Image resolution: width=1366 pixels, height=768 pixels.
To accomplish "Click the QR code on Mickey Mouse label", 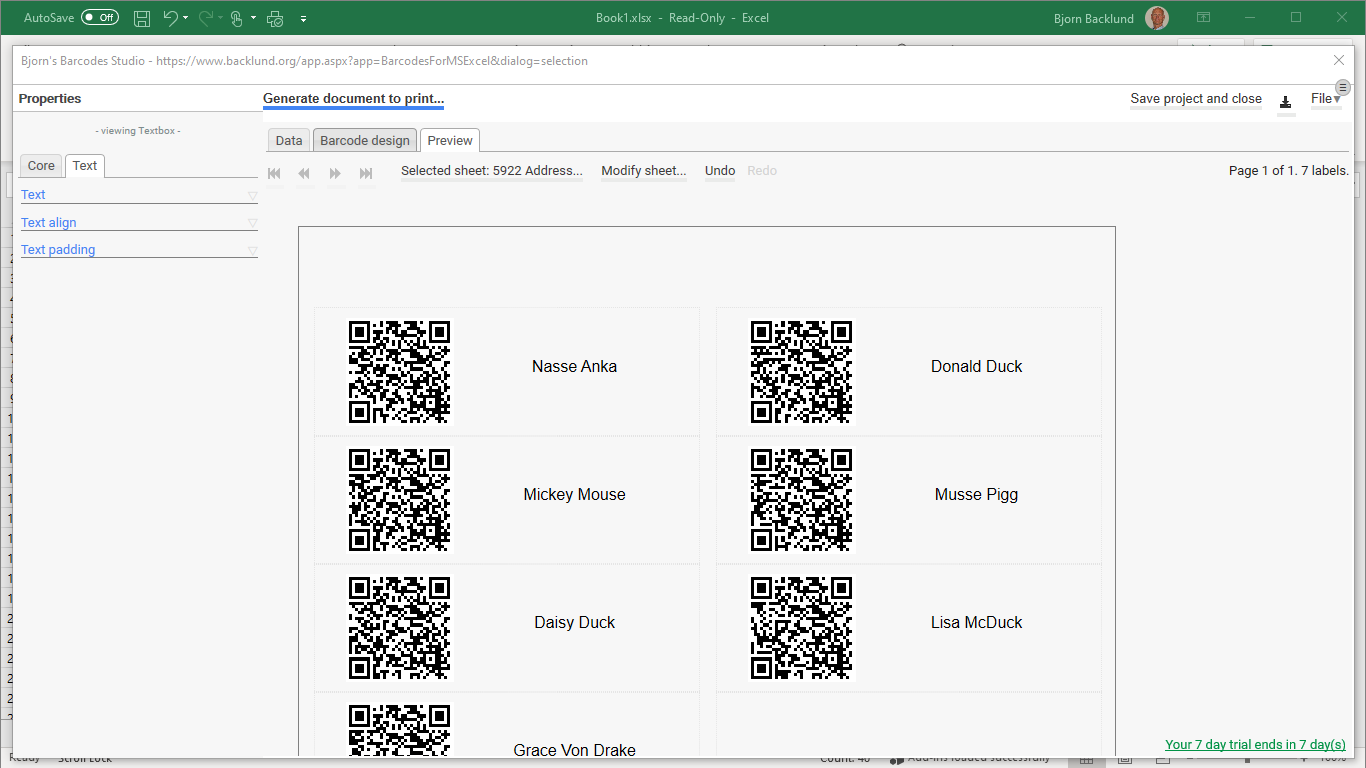I will pos(400,500).
